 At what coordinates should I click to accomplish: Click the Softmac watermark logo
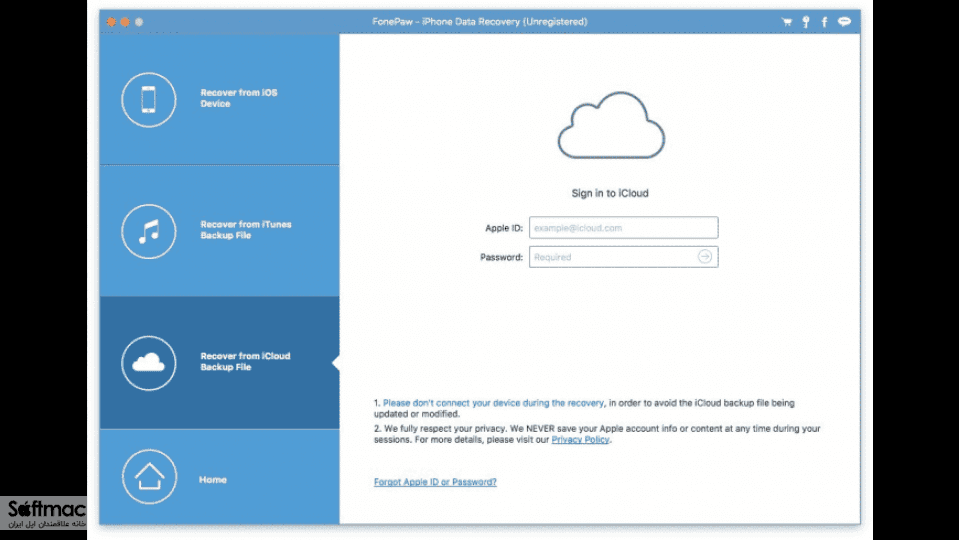[x=43, y=512]
